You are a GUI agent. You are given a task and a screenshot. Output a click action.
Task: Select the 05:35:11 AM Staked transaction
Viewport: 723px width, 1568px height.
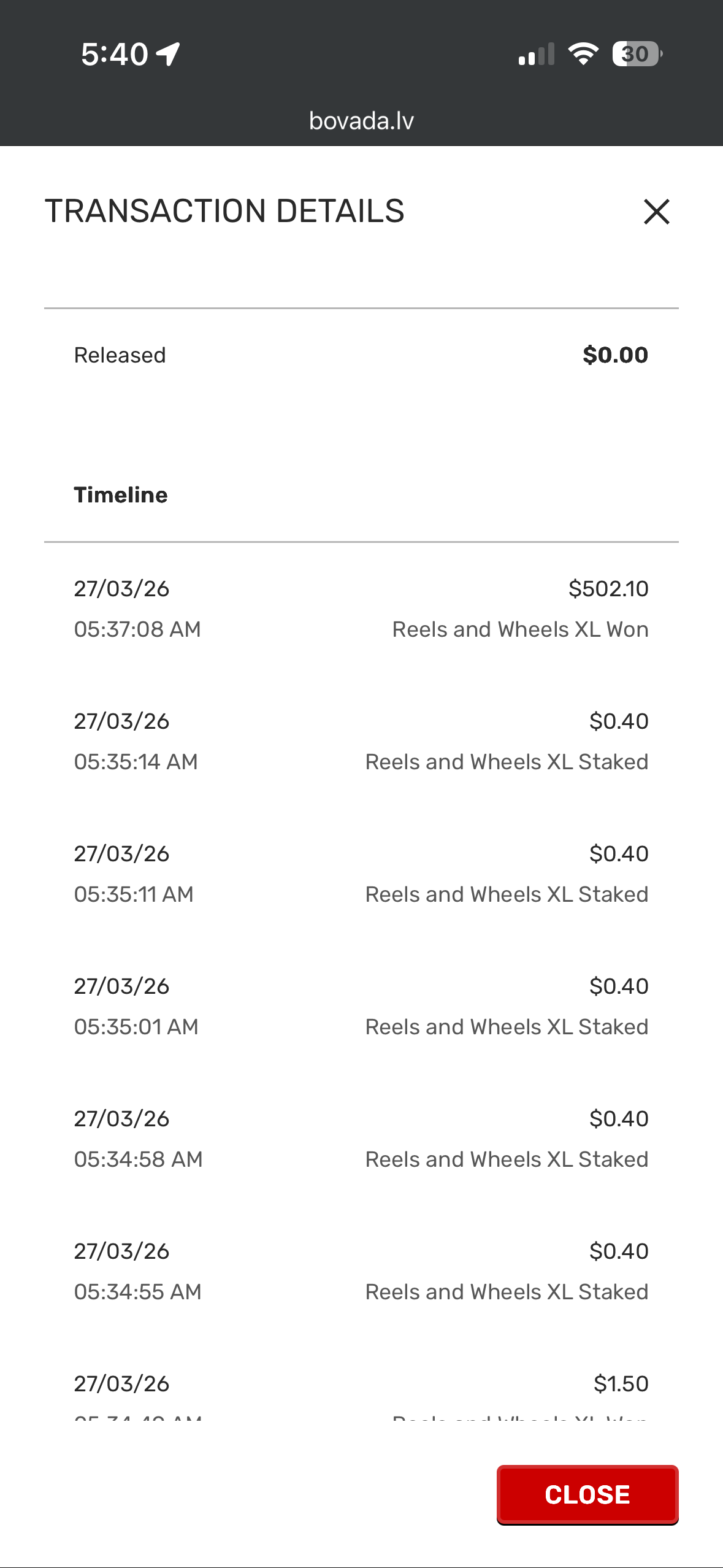361,874
